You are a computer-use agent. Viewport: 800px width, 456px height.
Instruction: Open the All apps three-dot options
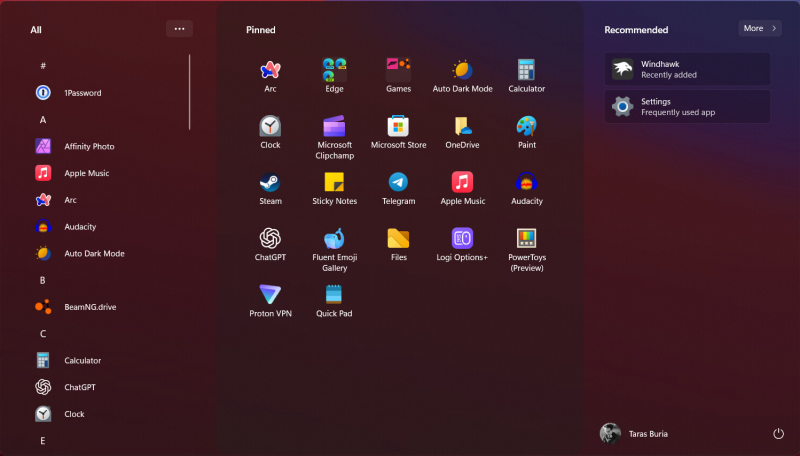179,29
